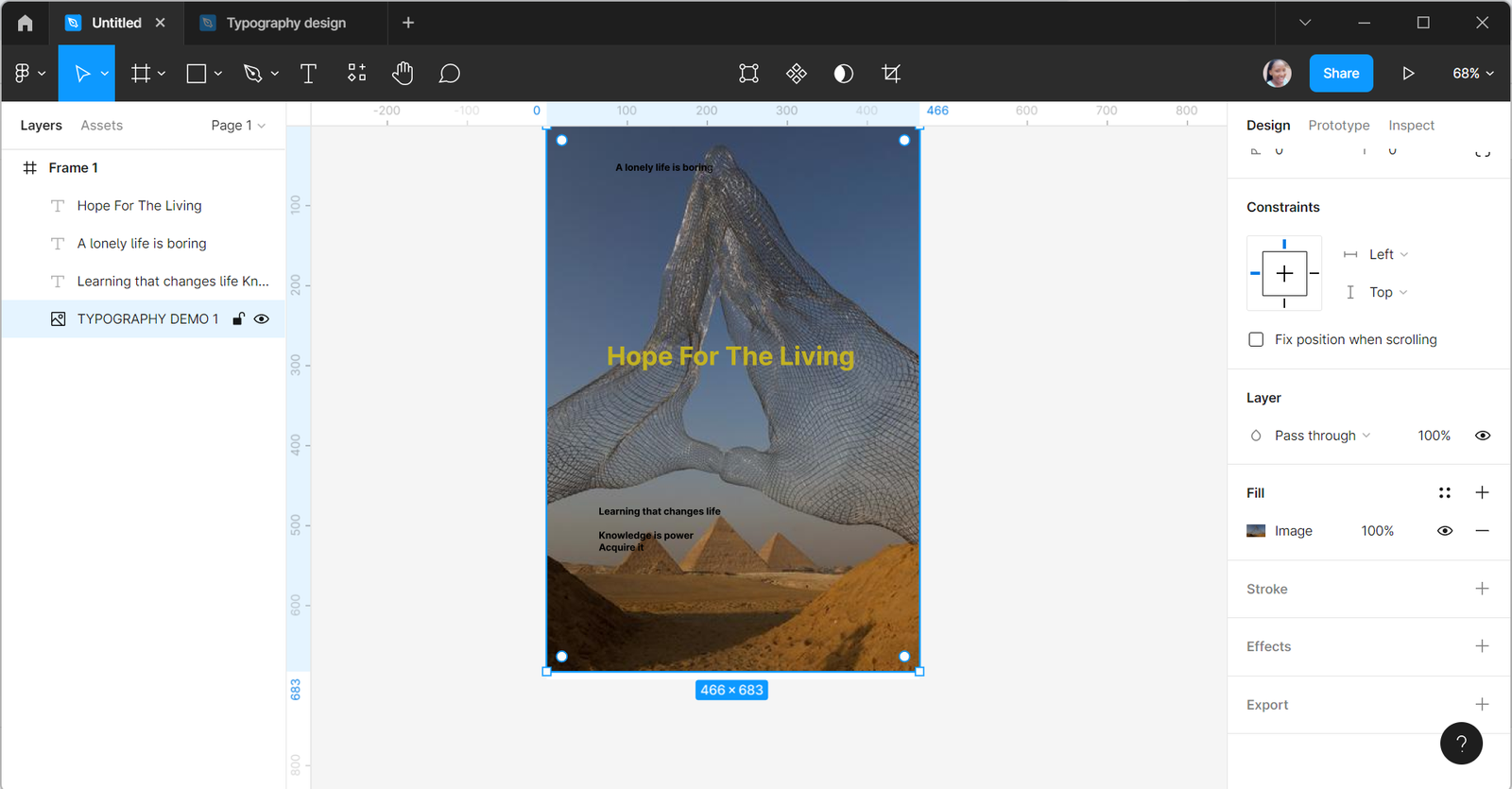Select the Frame tool
This screenshot has width=1512, height=789.
141,73
